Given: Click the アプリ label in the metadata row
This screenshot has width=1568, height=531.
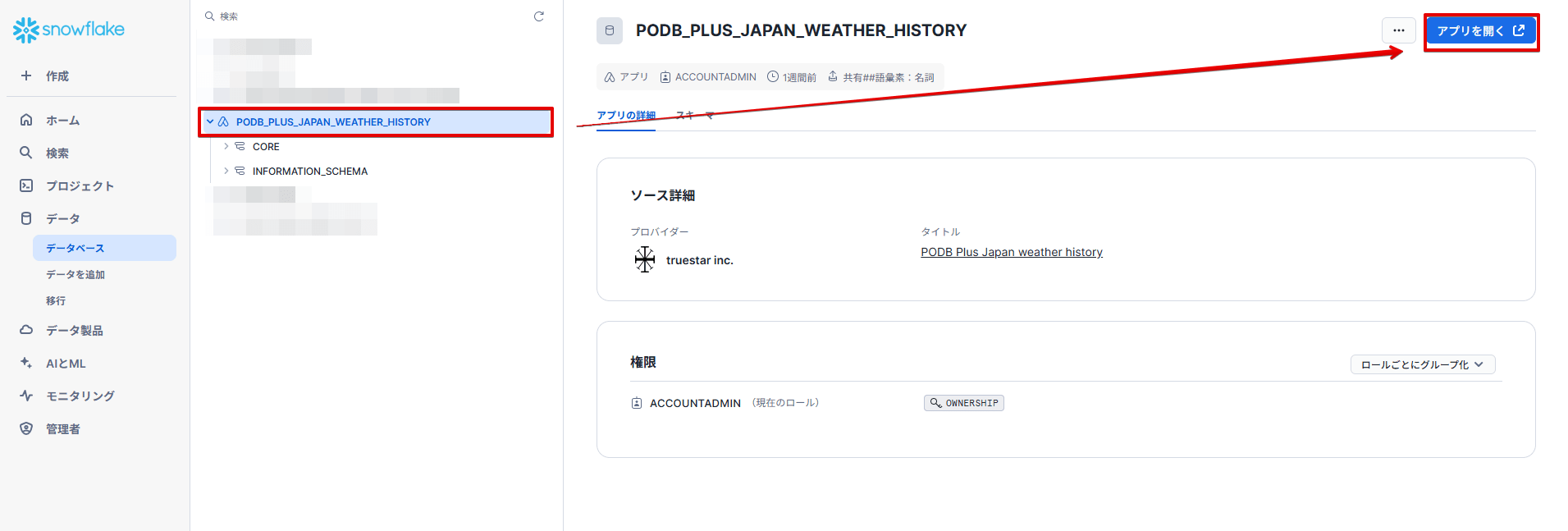Looking at the screenshot, I should 634,77.
